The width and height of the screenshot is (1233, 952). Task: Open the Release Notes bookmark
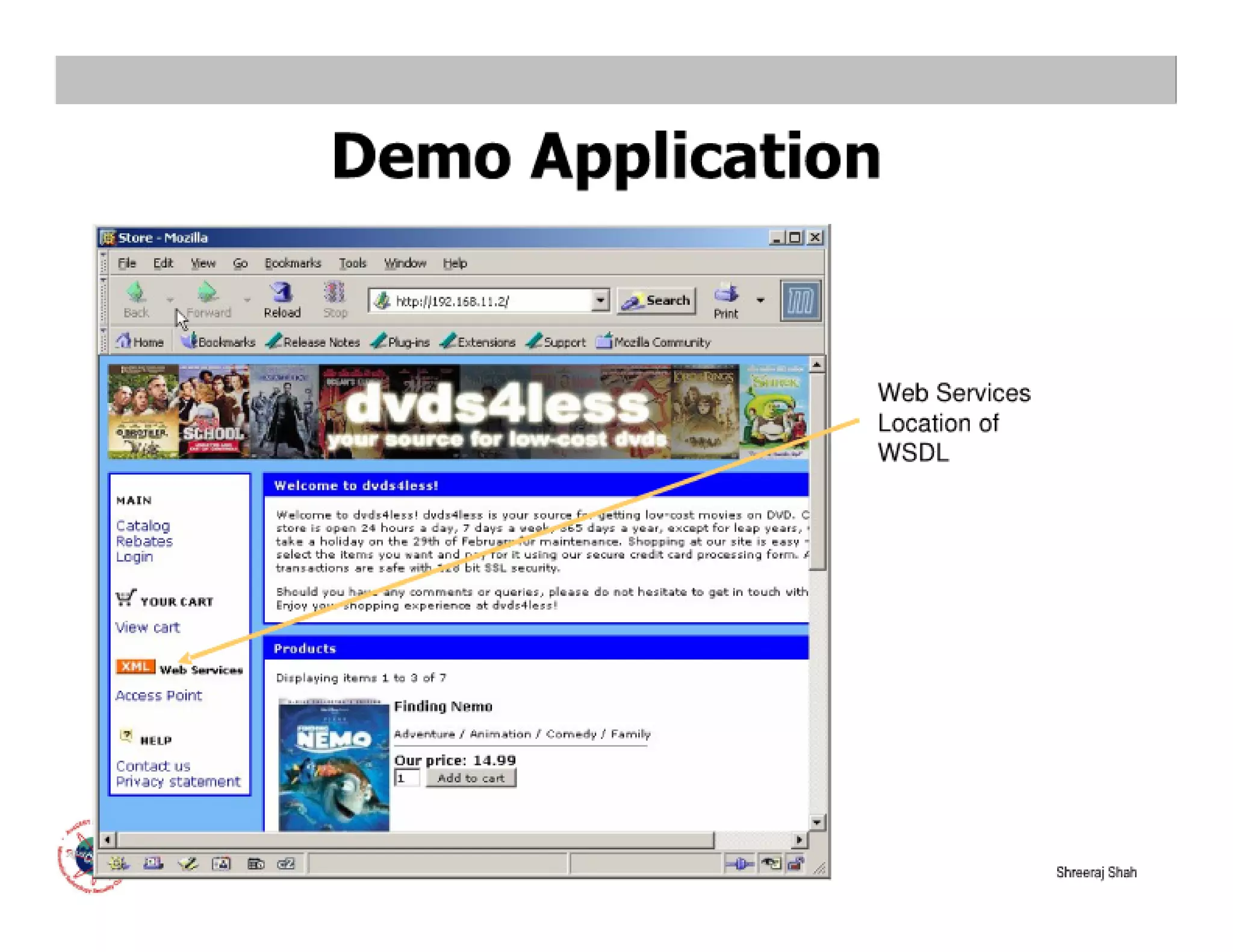click(313, 342)
